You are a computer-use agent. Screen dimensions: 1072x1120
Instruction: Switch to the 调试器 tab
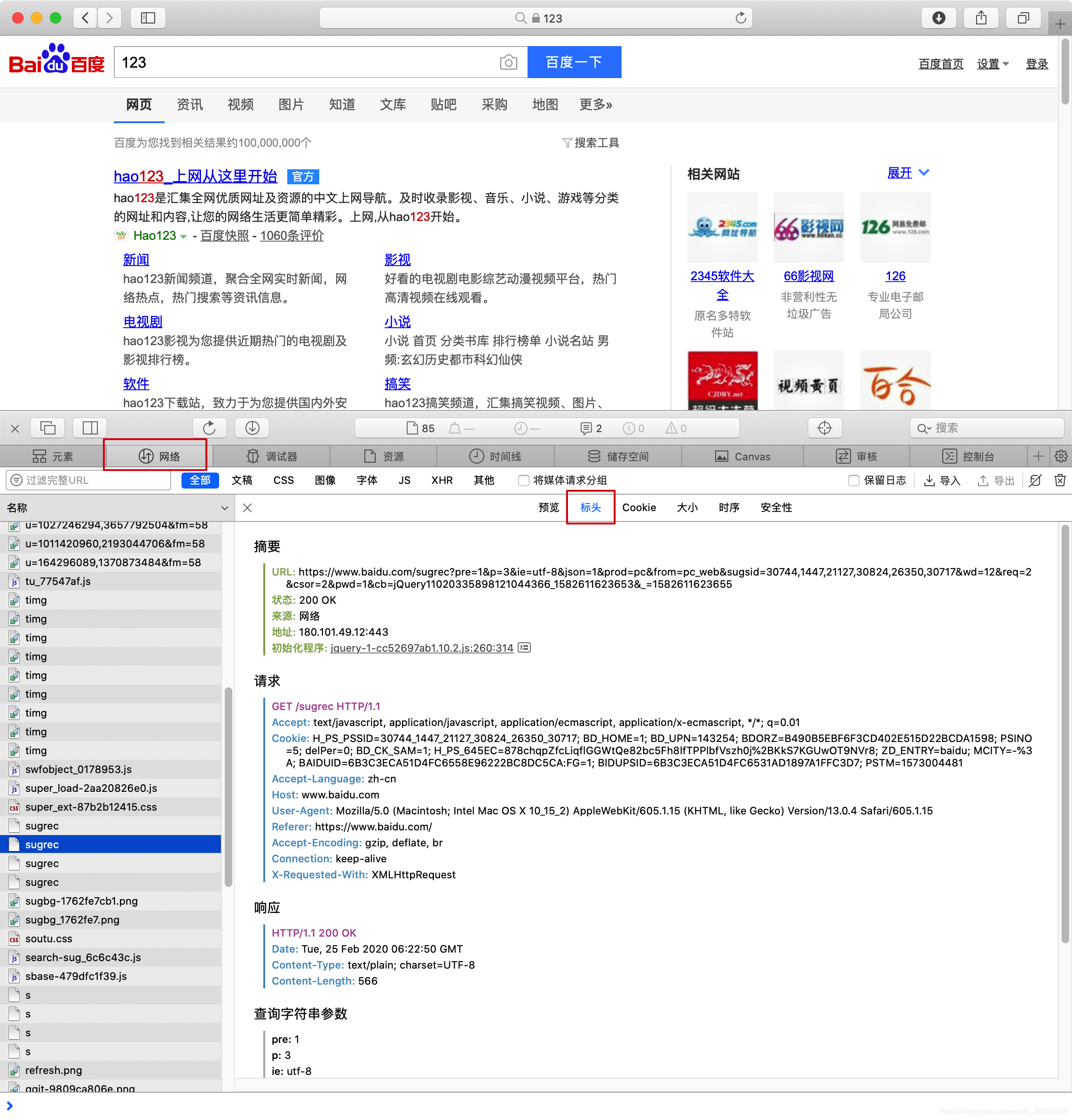click(272, 456)
